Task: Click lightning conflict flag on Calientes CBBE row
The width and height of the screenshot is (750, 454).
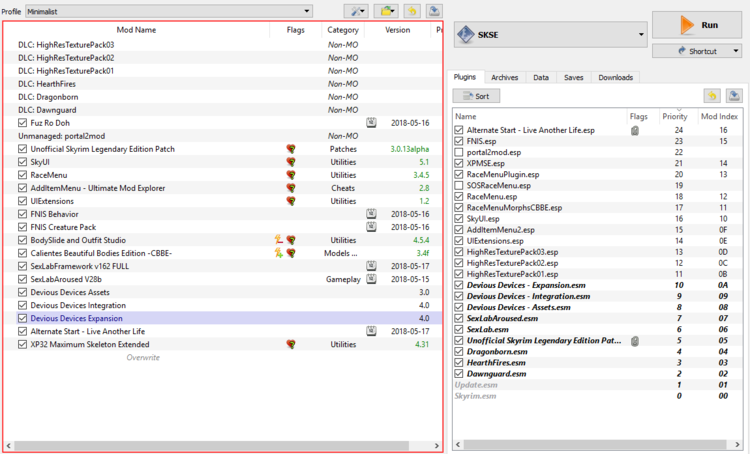Action: tap(278, 253)
